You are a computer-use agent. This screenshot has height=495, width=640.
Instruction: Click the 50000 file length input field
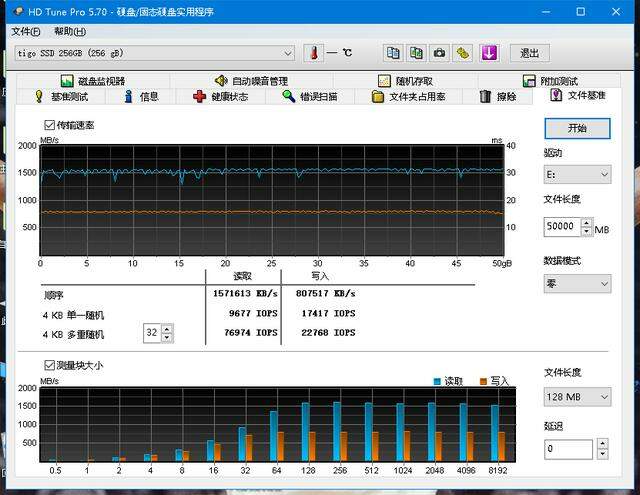click(x=560, y=227)
